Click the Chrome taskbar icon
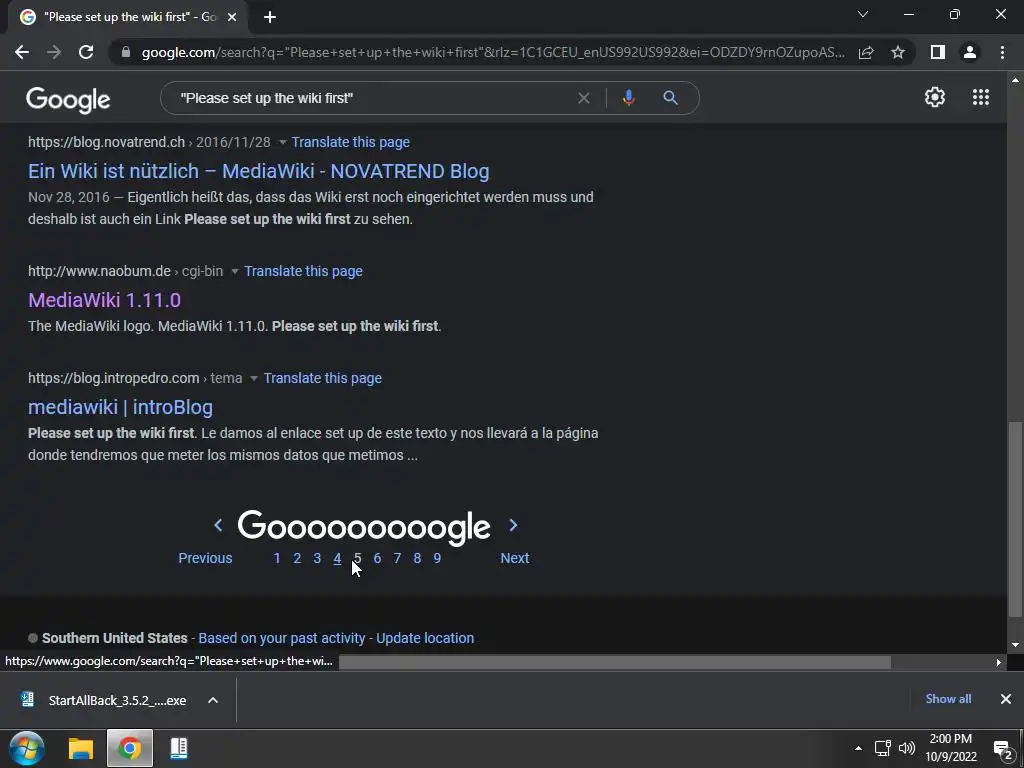This screenshot has width=1024, height=768. point(130,748)
